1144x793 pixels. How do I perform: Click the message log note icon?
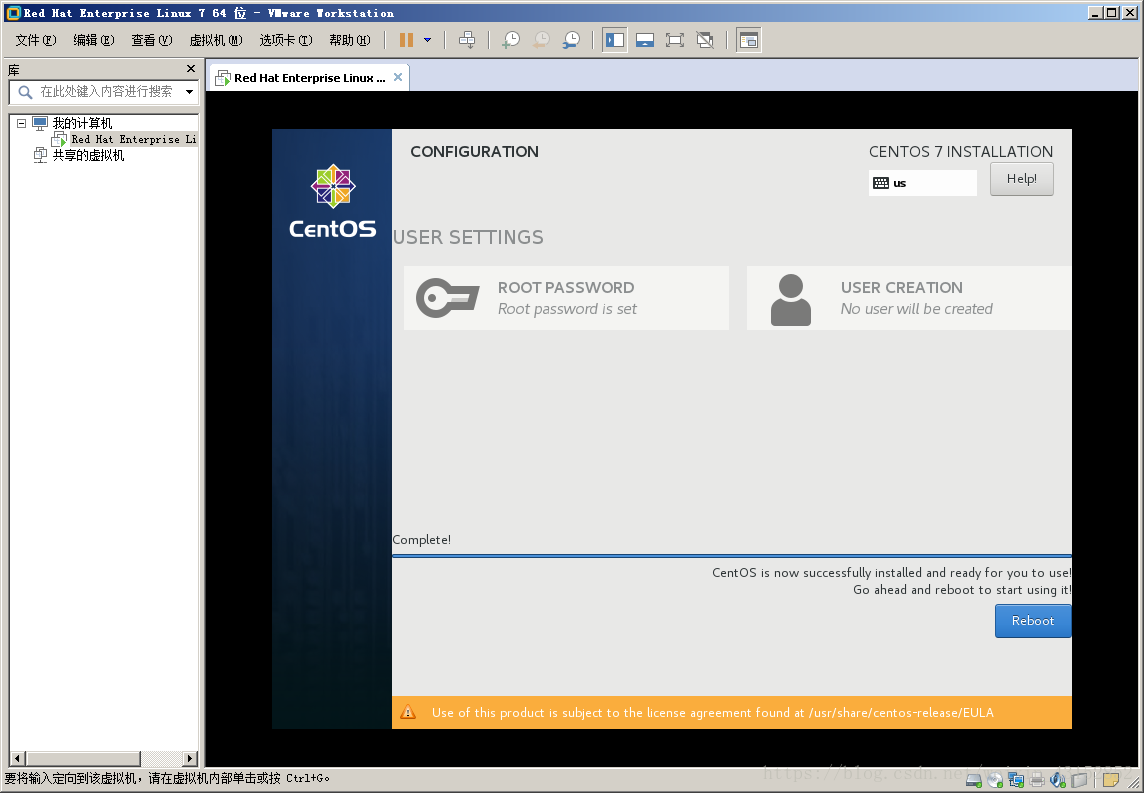(x=1110, y=780)
